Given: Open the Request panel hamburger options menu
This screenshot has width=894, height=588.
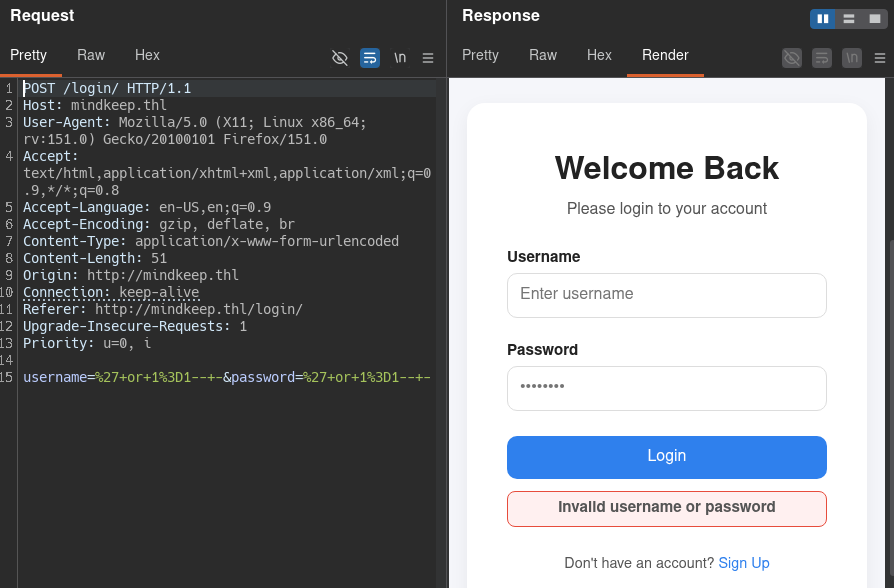Looking at the screenshot, I should pos(428,58).
